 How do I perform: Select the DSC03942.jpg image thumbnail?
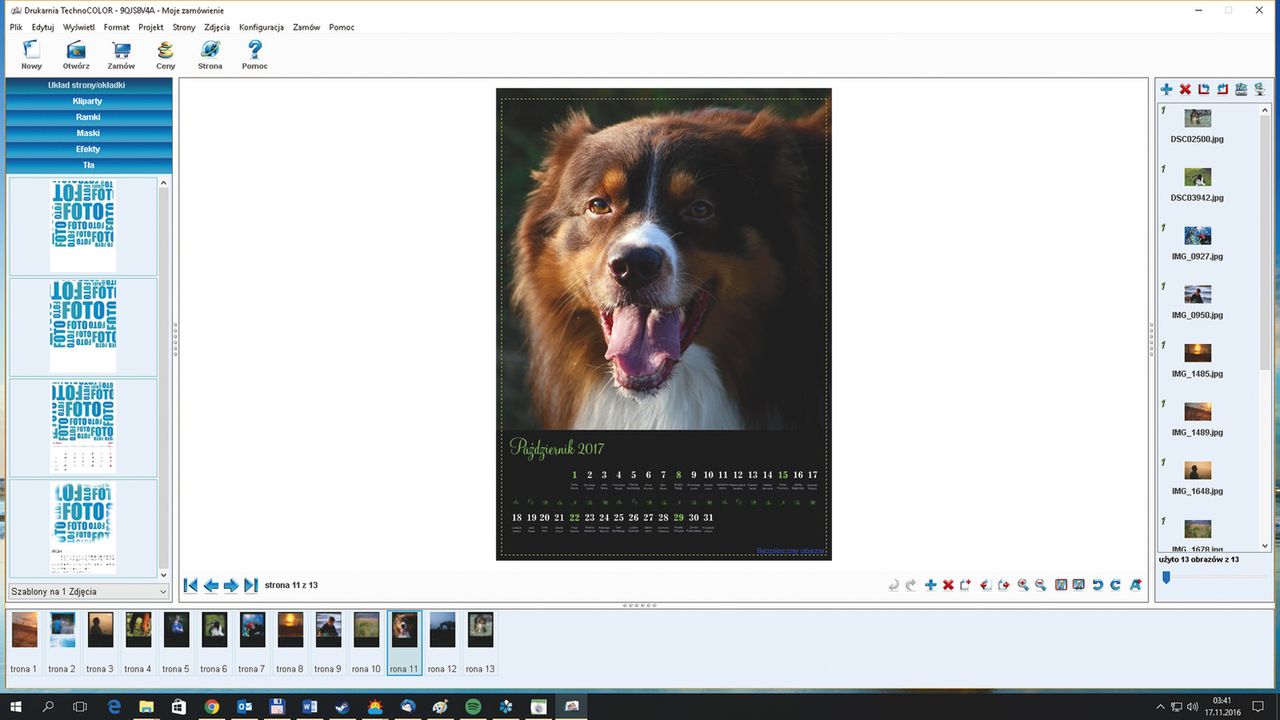point(1197,177)
